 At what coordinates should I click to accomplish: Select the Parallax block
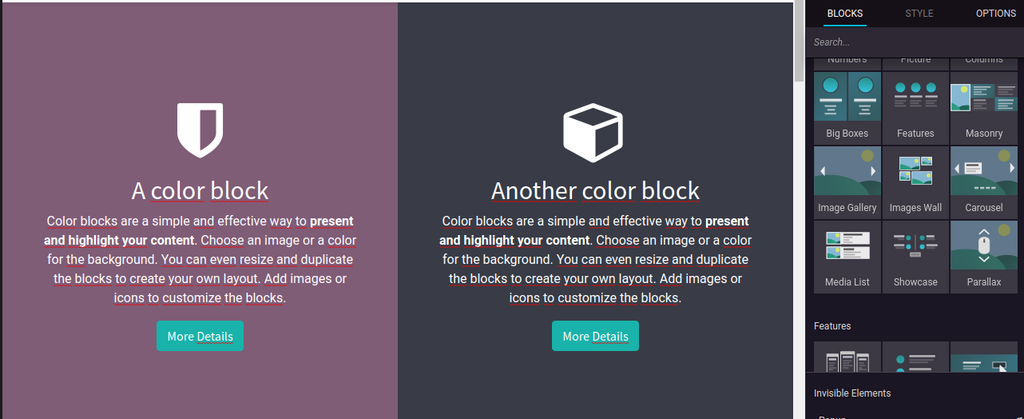coord(983,256)
